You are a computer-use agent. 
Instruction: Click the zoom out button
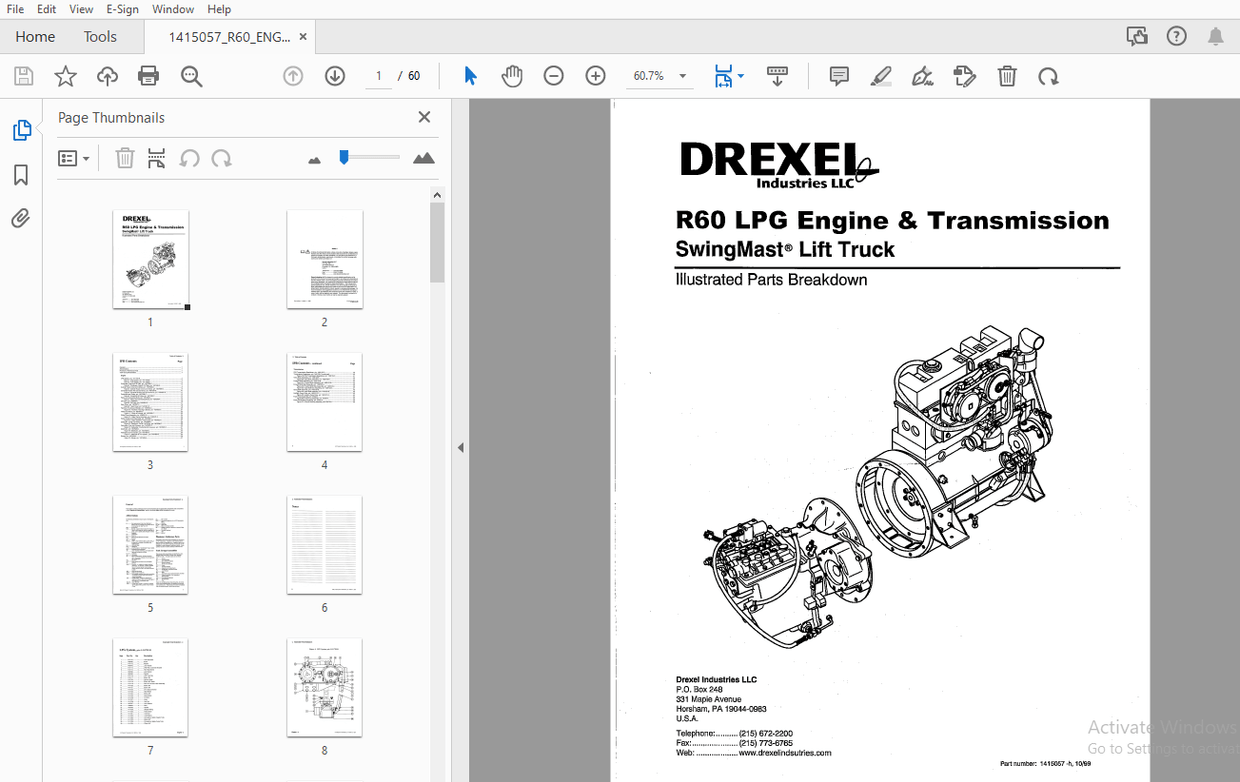coord(553,76)
